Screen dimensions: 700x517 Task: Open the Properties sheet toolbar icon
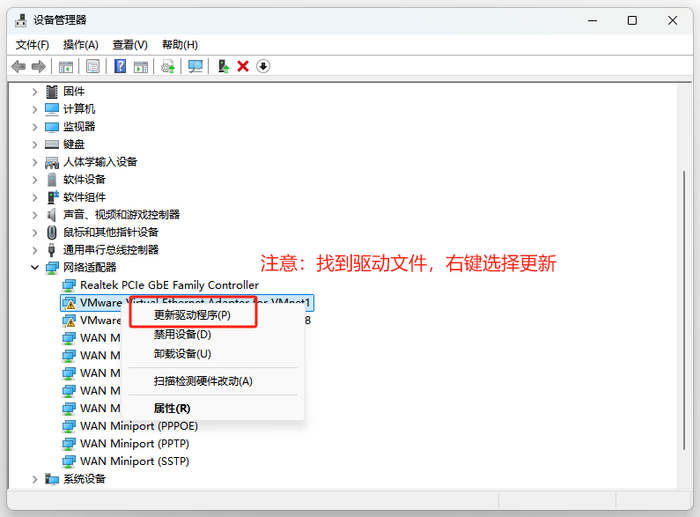coord(93,67)
